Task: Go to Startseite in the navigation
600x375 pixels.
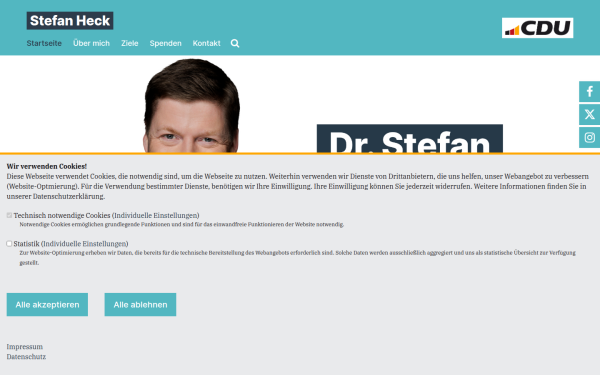Action: coord(44,43)
